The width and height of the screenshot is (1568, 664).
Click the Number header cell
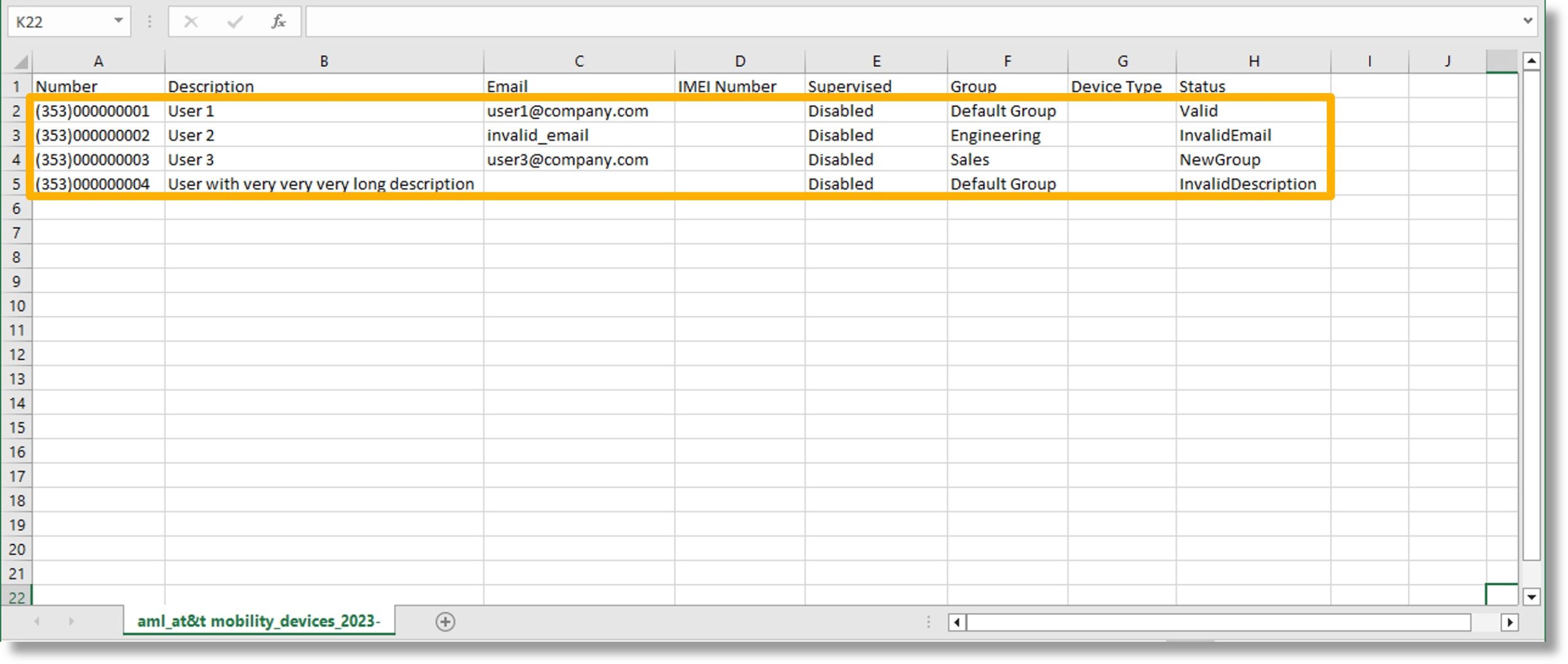(99, 86)
